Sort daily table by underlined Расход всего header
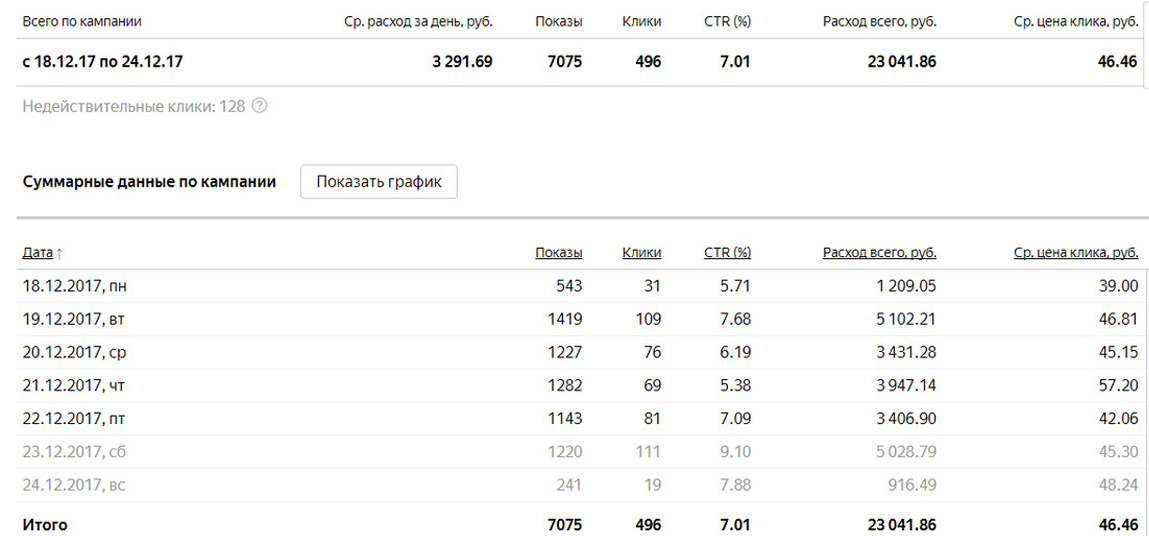 pyautogui.click(x=879, y=253)
